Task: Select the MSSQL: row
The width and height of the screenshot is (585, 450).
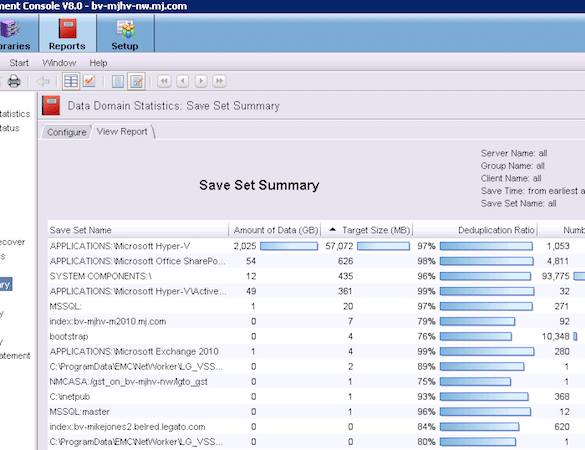Action: 316,306
